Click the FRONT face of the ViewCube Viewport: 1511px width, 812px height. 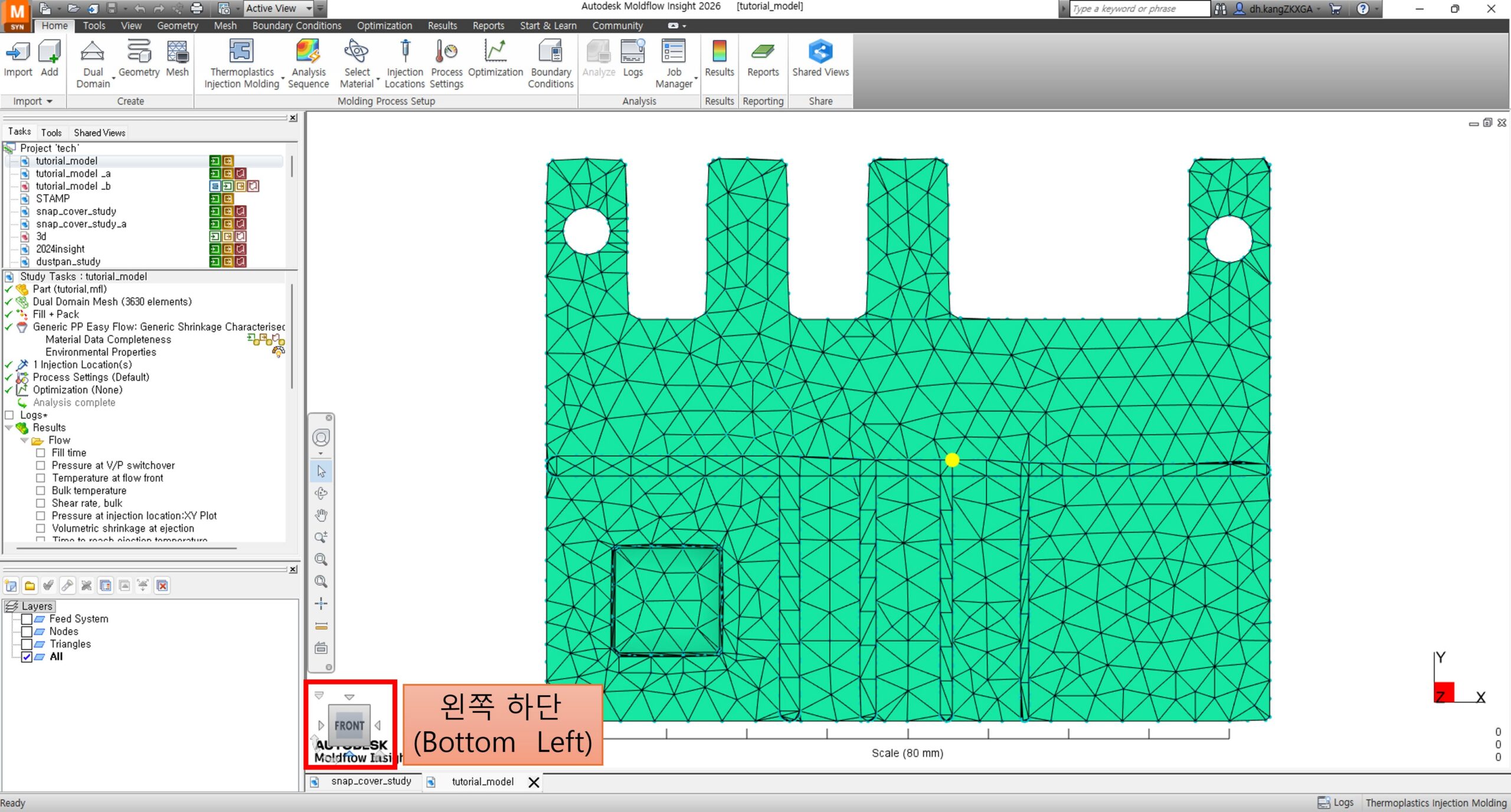click(349, 725)
